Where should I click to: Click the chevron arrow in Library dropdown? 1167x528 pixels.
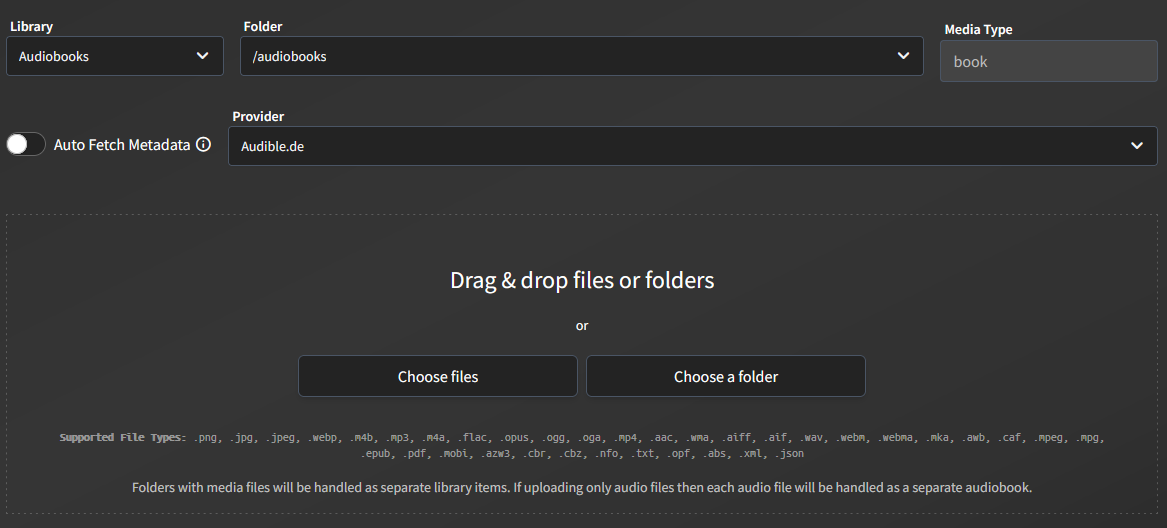click(203, 56)
